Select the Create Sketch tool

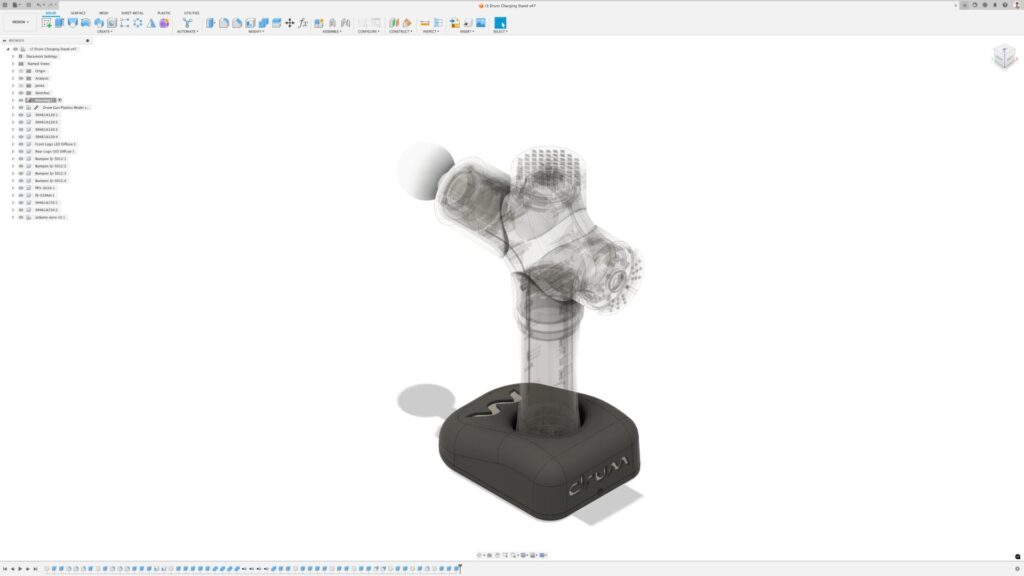point(46,23)
